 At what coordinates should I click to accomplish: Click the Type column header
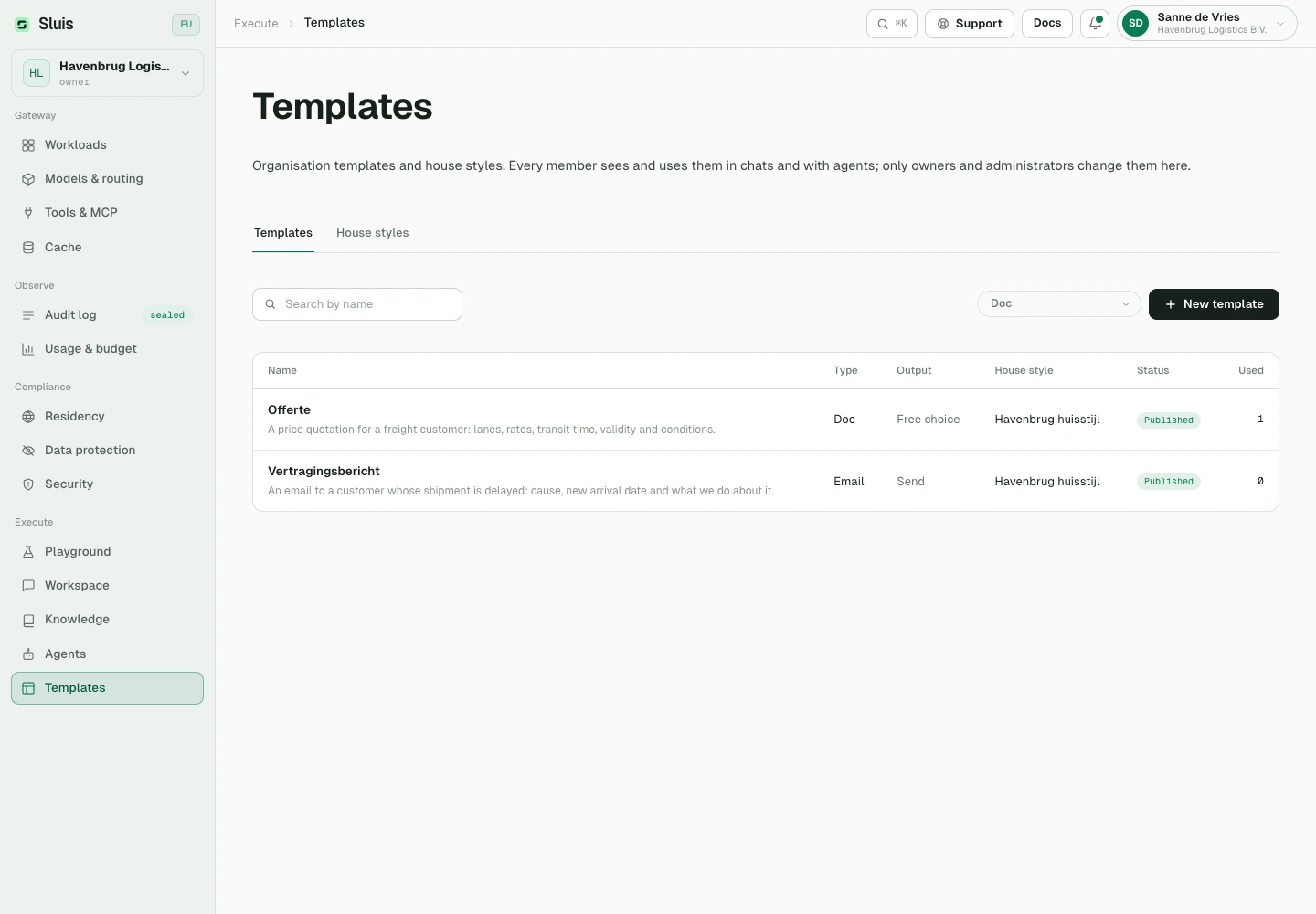[x=845, y=371]
